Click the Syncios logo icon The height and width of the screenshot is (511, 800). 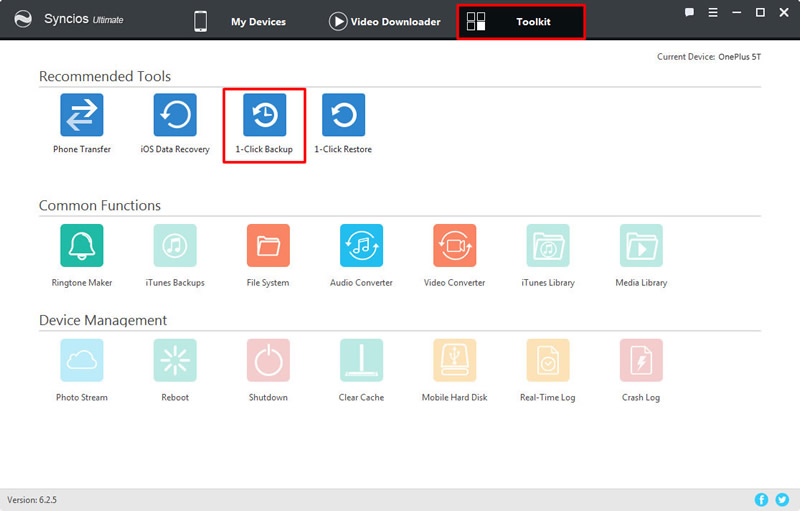click(23, 19)
